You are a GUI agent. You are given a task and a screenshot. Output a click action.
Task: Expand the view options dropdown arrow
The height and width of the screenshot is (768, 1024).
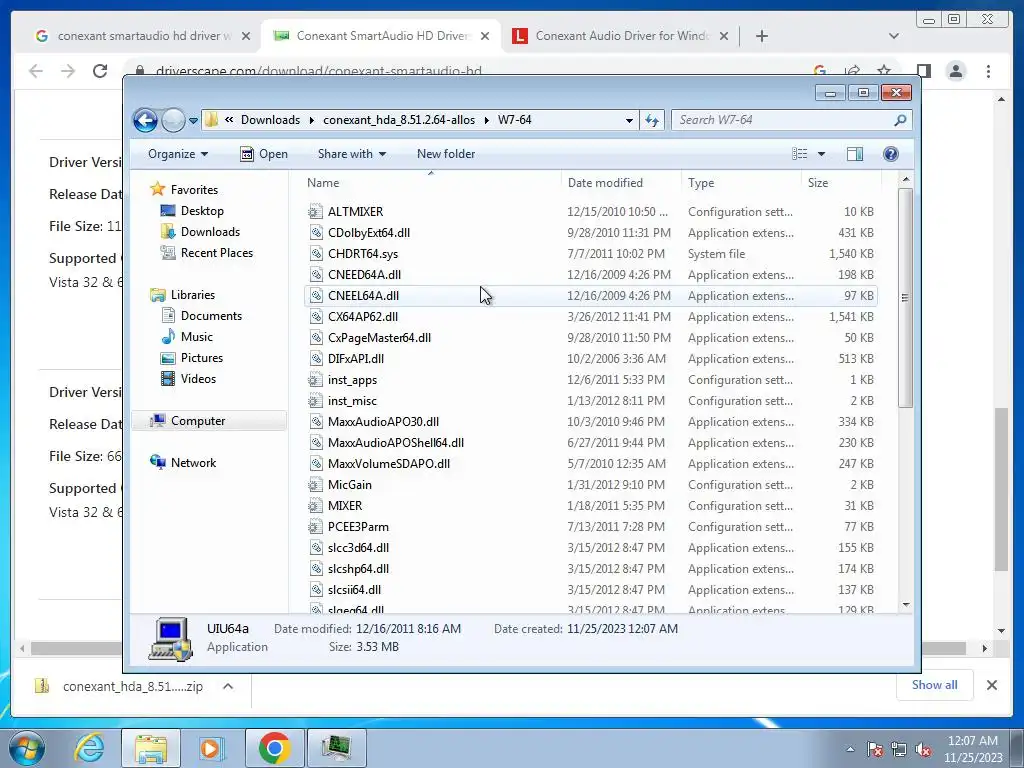coord(822,154)
